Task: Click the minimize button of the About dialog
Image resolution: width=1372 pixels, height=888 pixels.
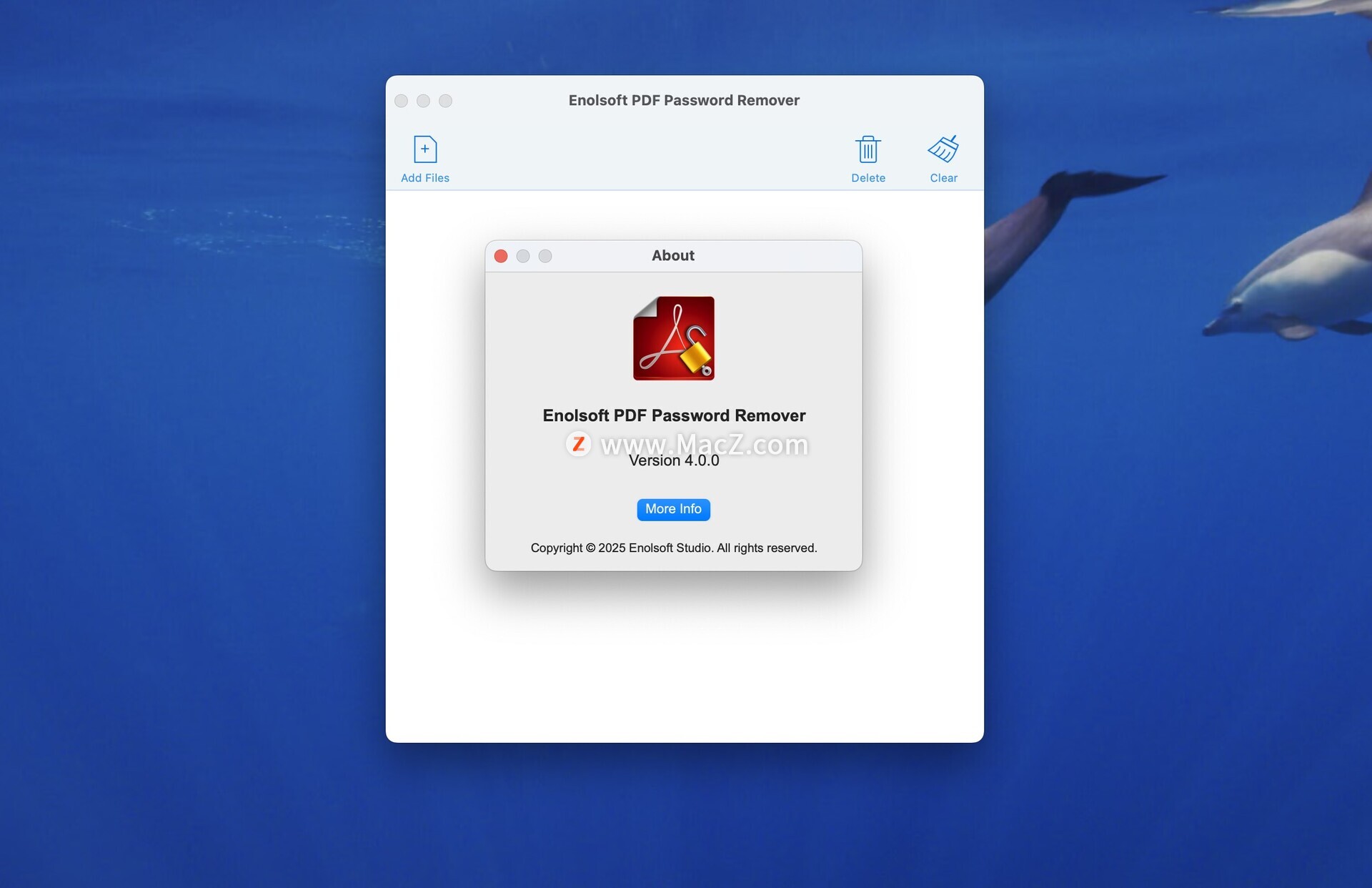Action: [x=523, y=256]
